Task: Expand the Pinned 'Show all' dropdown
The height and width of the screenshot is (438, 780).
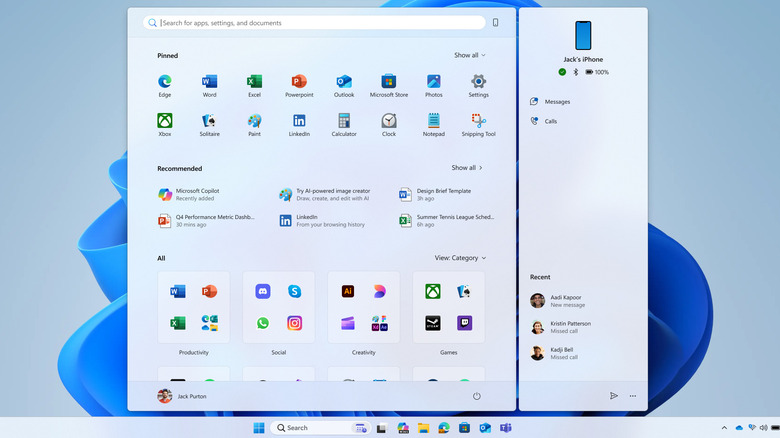Action: click(x=469, y=56)
